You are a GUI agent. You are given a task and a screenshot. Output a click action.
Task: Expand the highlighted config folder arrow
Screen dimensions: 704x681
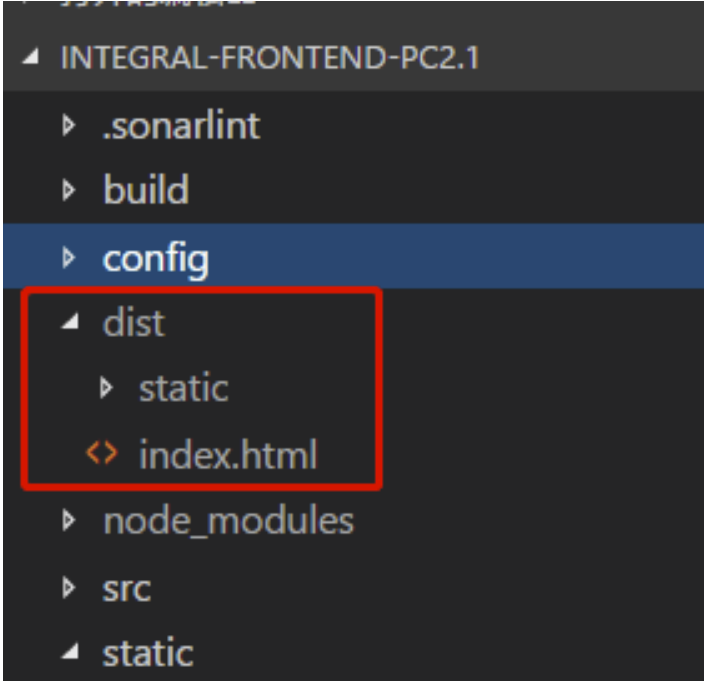click(x=68, y=258)
